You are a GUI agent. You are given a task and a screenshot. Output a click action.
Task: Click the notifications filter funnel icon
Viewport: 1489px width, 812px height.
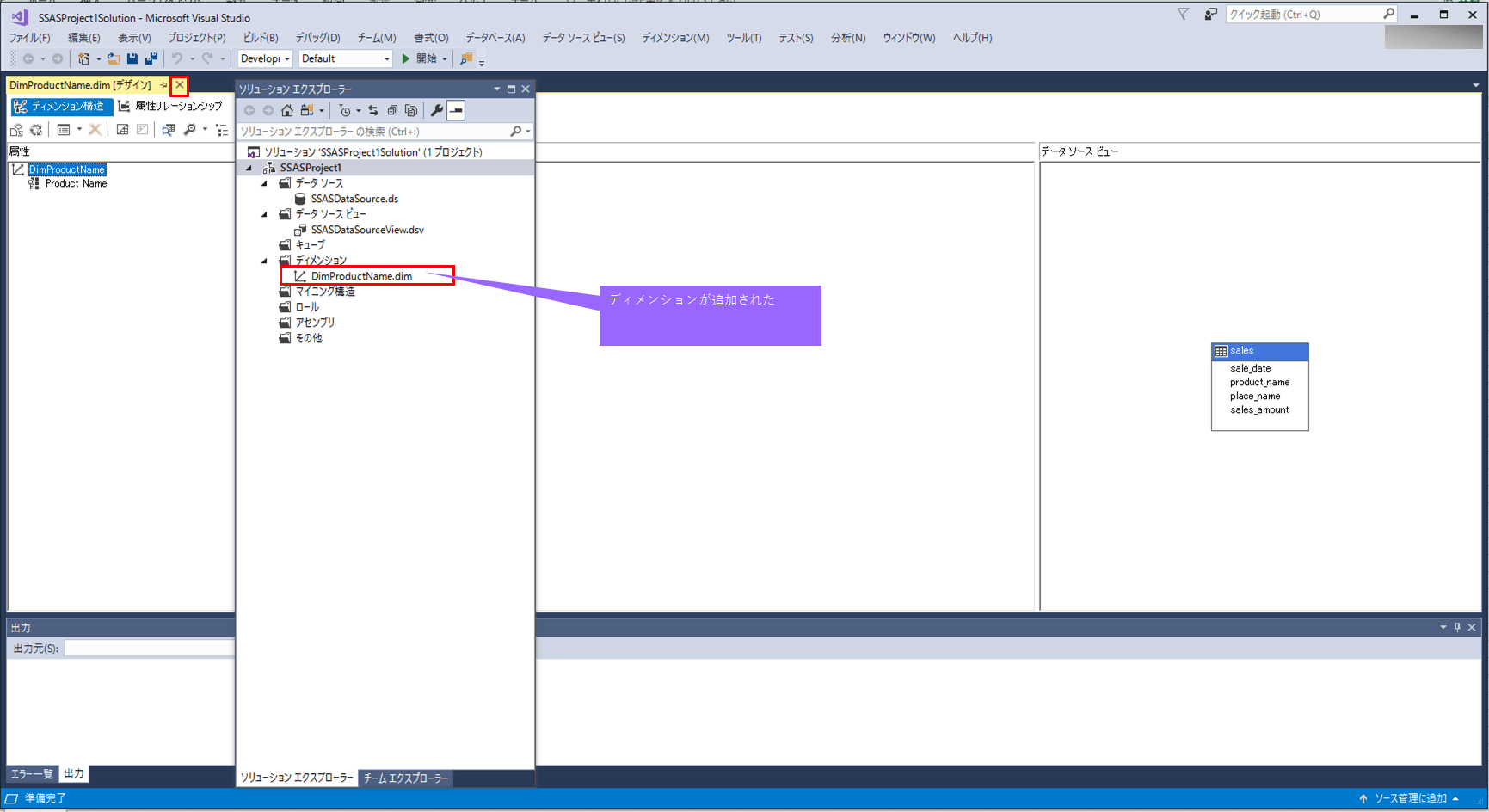tap(1184, 14)
